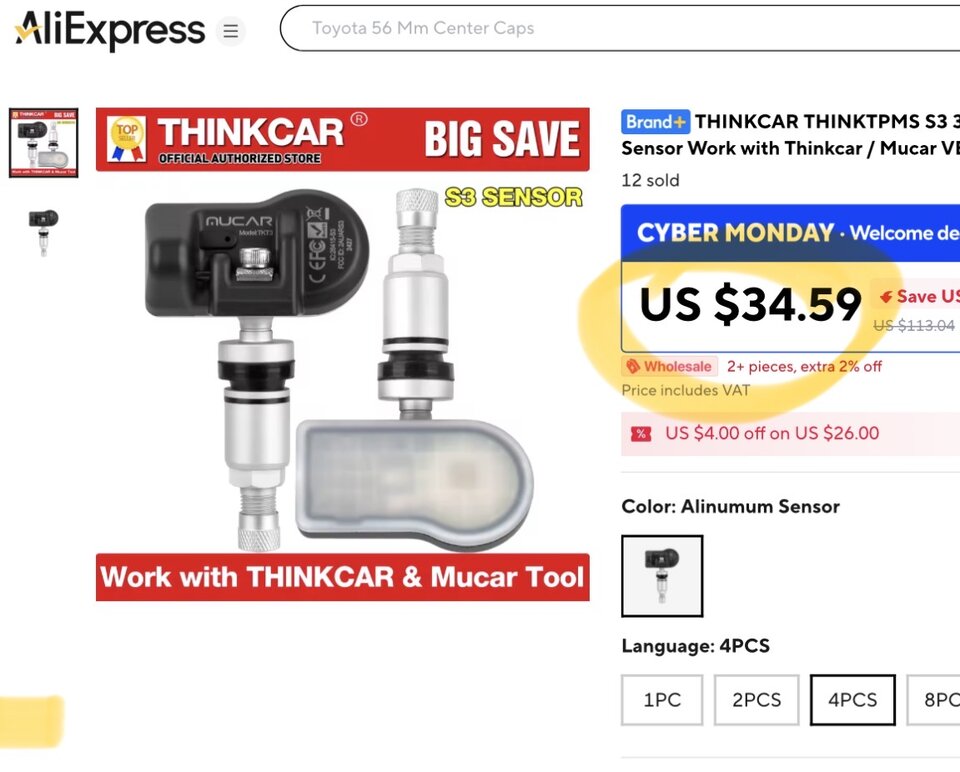Select the 1PC quantity option
Screen dimensions: 960x772
(x=662, y=700)
